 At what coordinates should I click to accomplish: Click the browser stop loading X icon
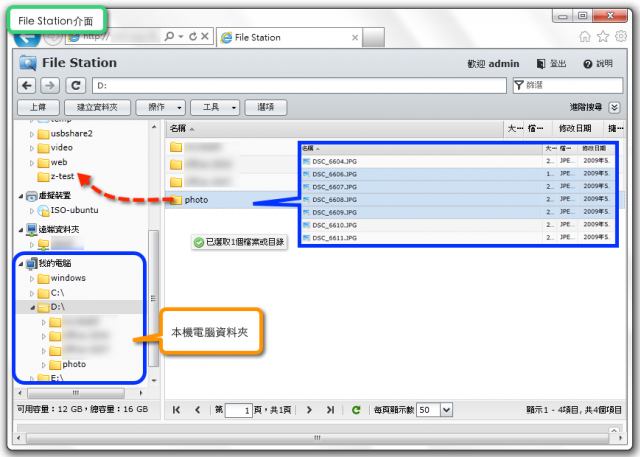[x=205, y=36]
